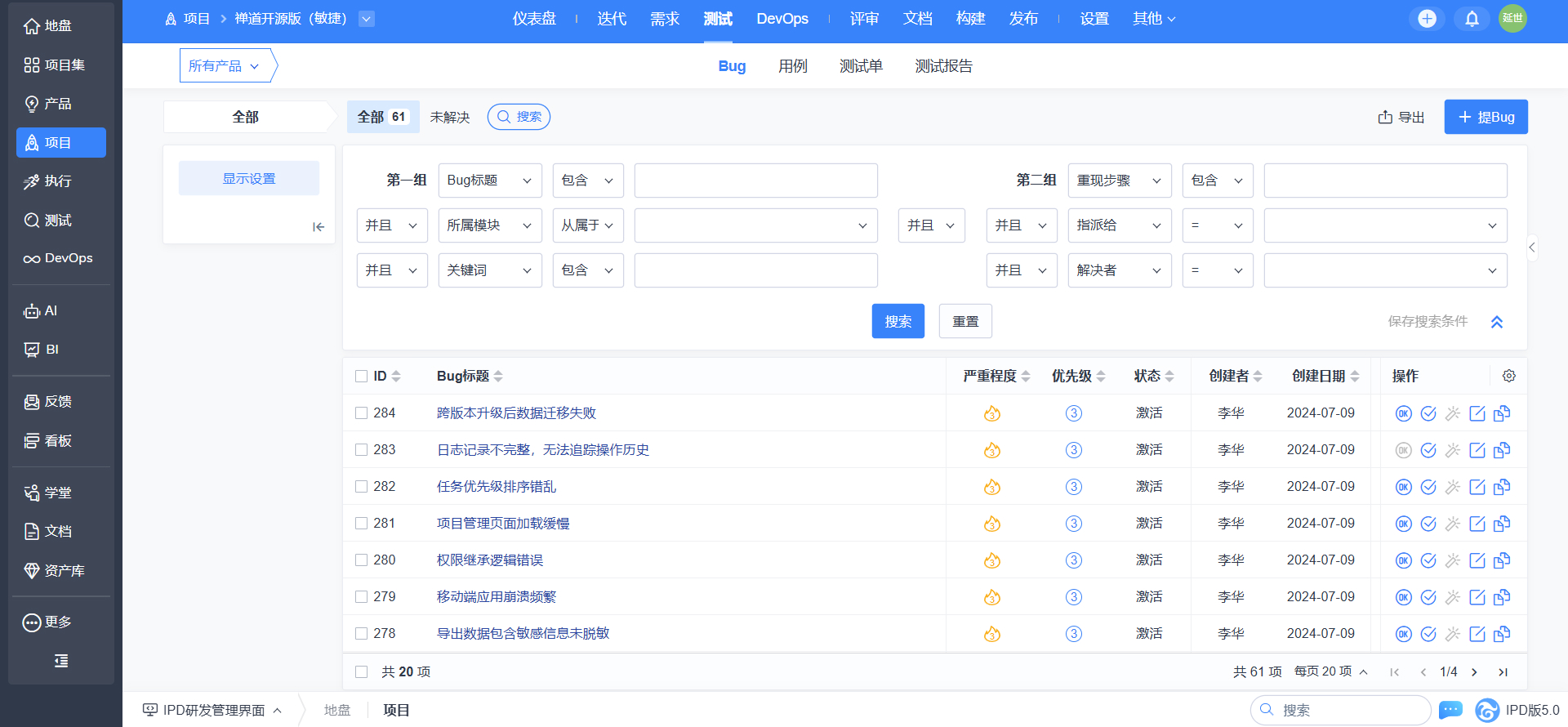
Task: Click the 提Bug button
Action: click(x=1486, y=117)
